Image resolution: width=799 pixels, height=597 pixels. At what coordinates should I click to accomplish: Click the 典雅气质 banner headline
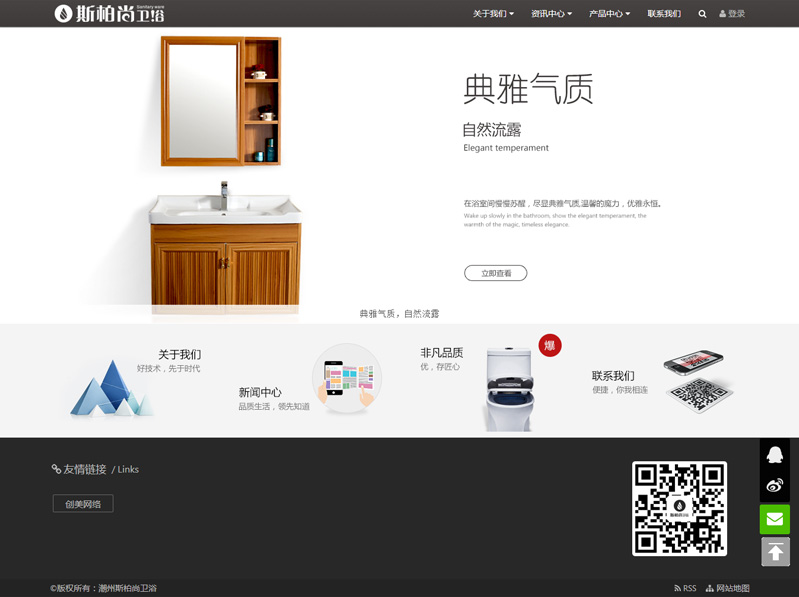point(528,89)
